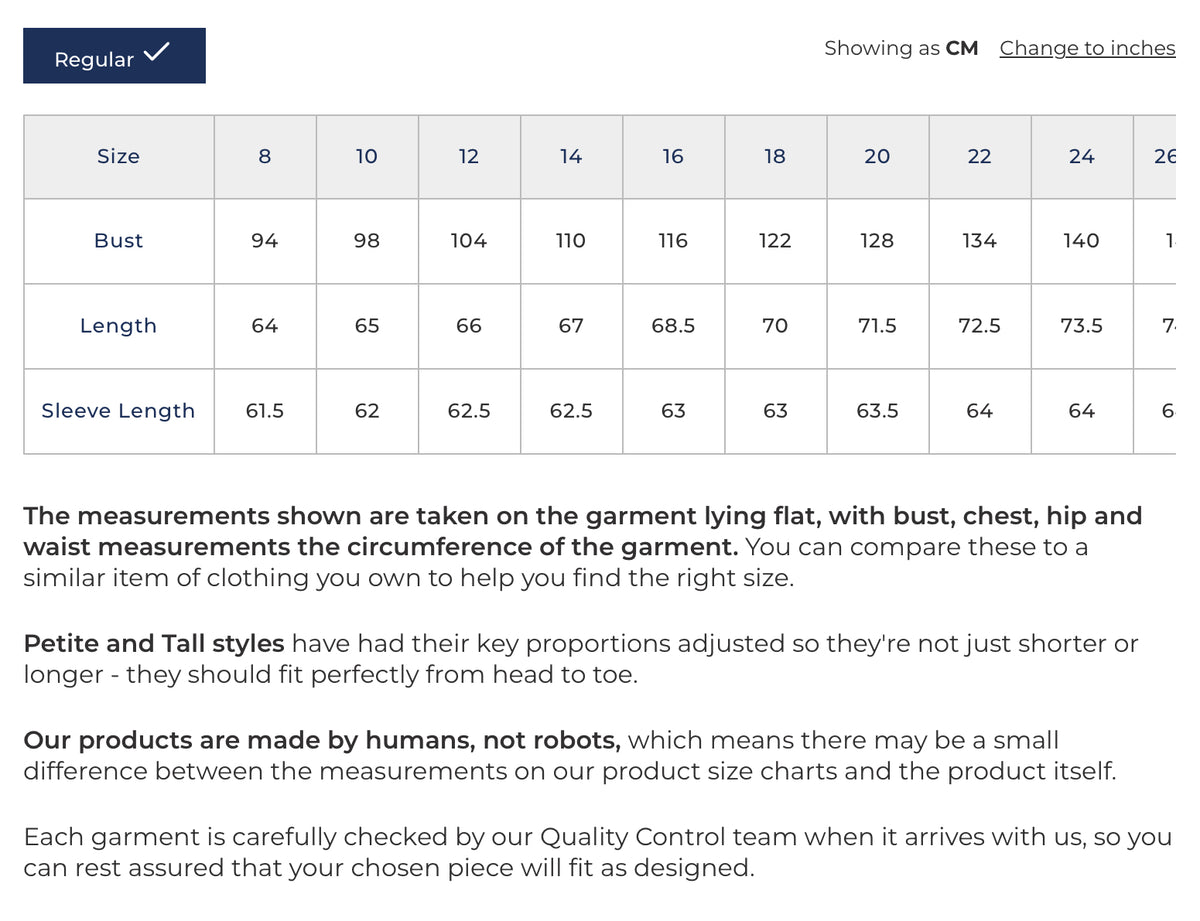This screenshot has height=921, width=1200.
Task: Select the Length row label
Action: pyautogui.click(x=119, y=326)
